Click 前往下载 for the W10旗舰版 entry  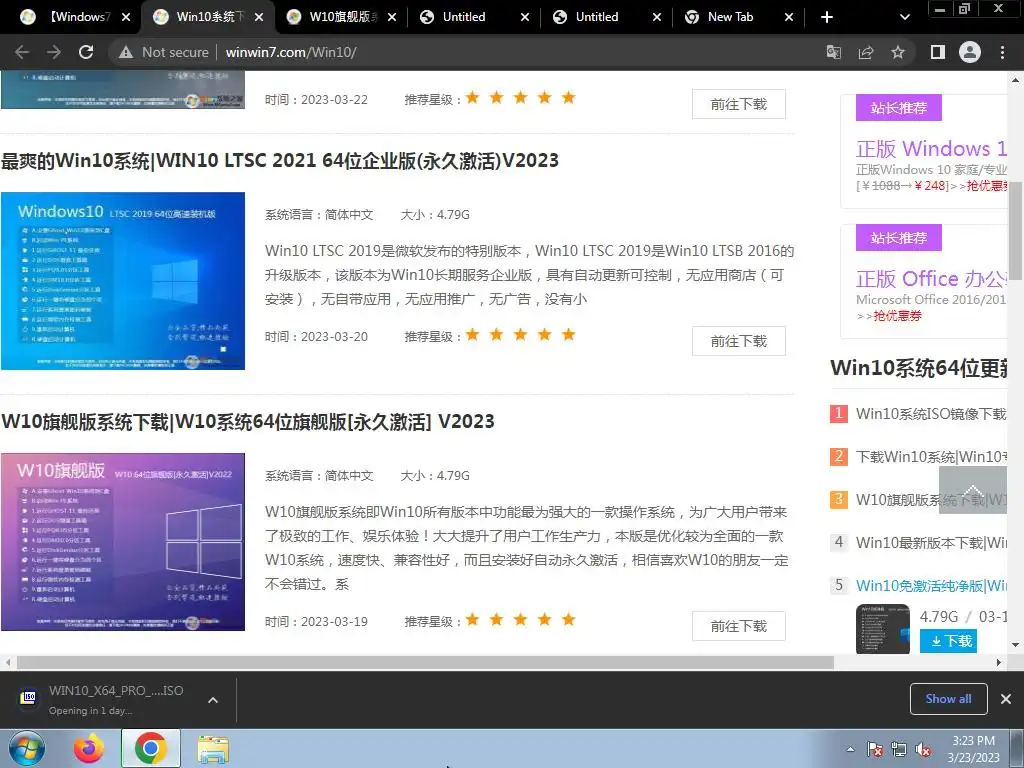739,626
